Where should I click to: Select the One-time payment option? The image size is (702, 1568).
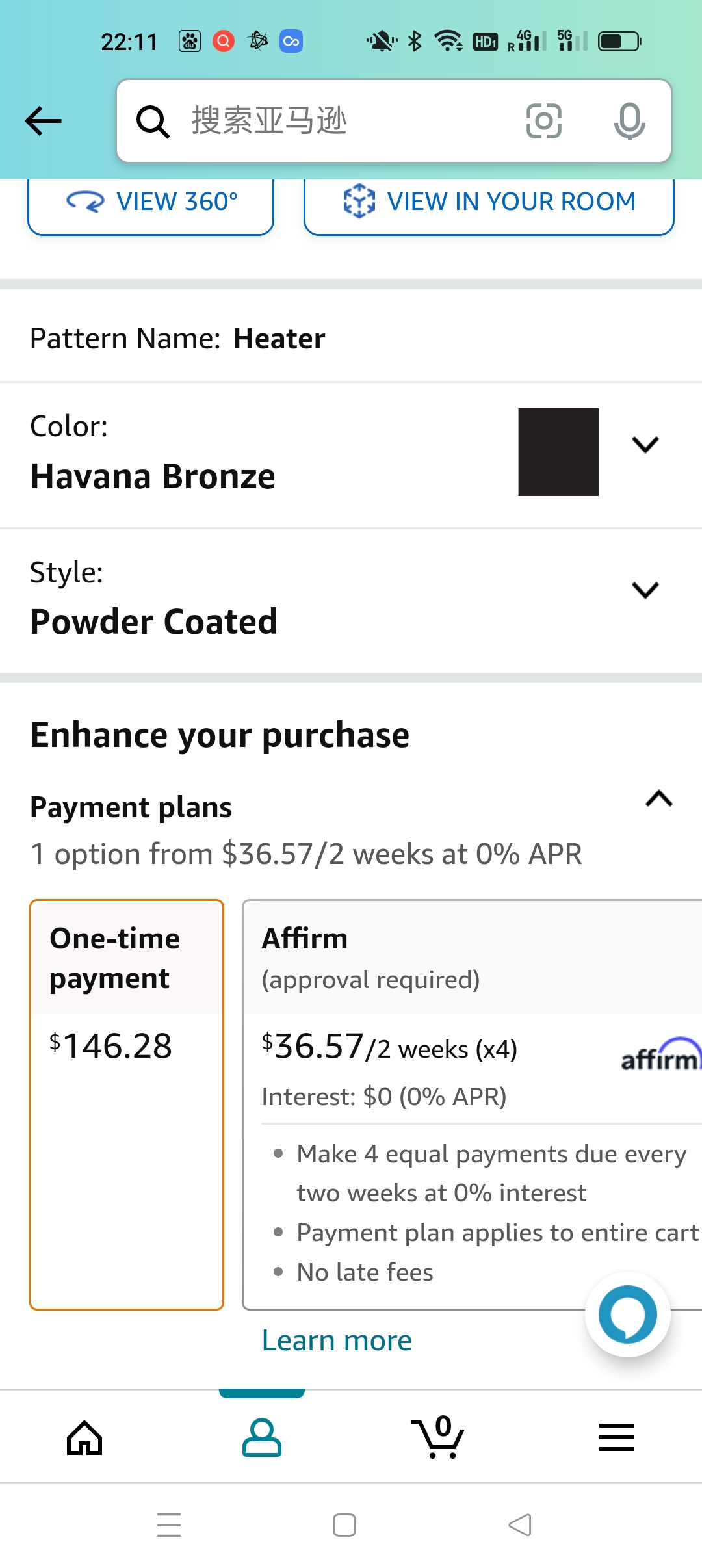pyautogui.click(x=127, y=1104)
